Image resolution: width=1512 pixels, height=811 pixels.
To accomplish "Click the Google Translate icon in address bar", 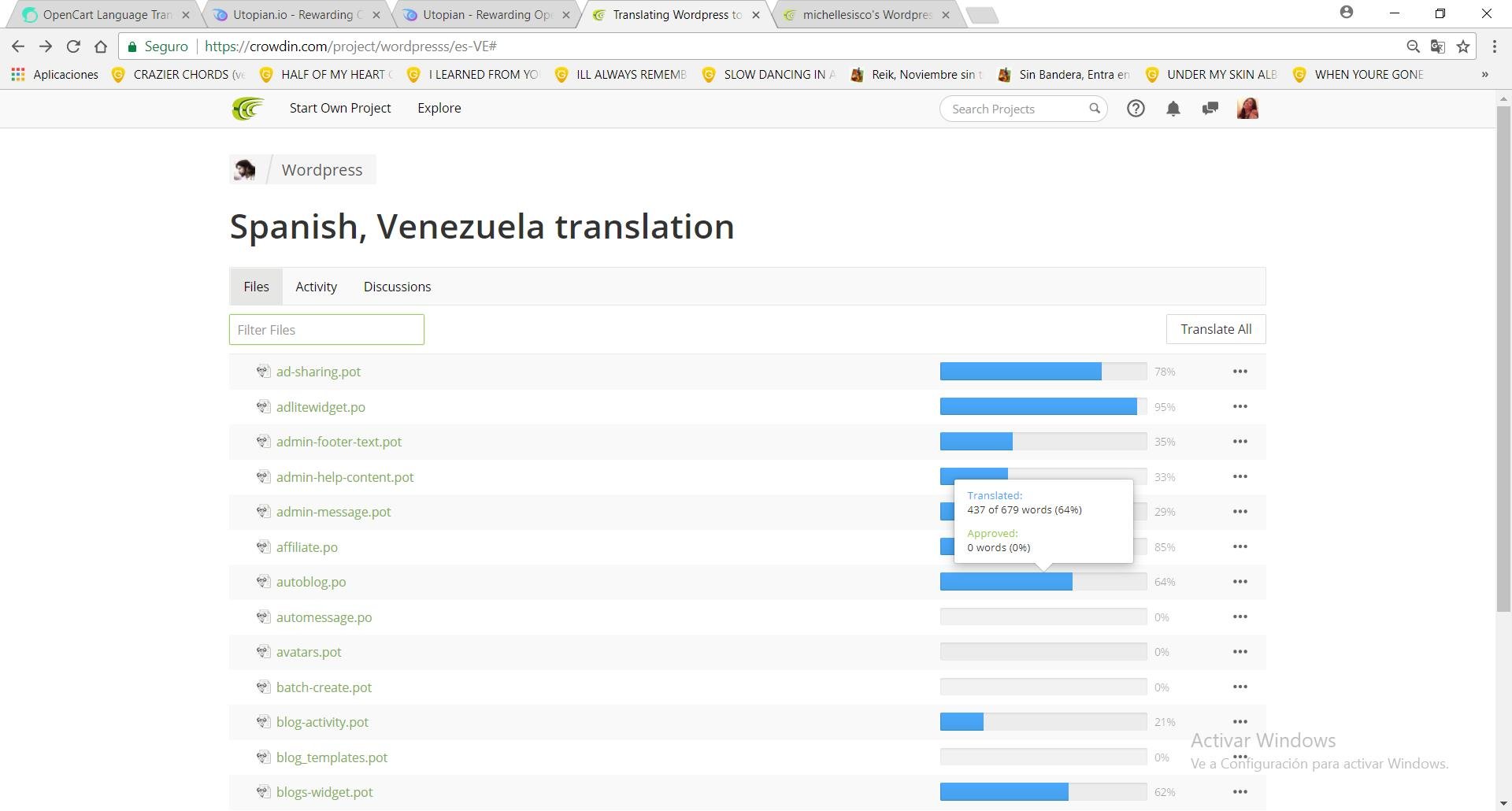I will pos(1437,46).
